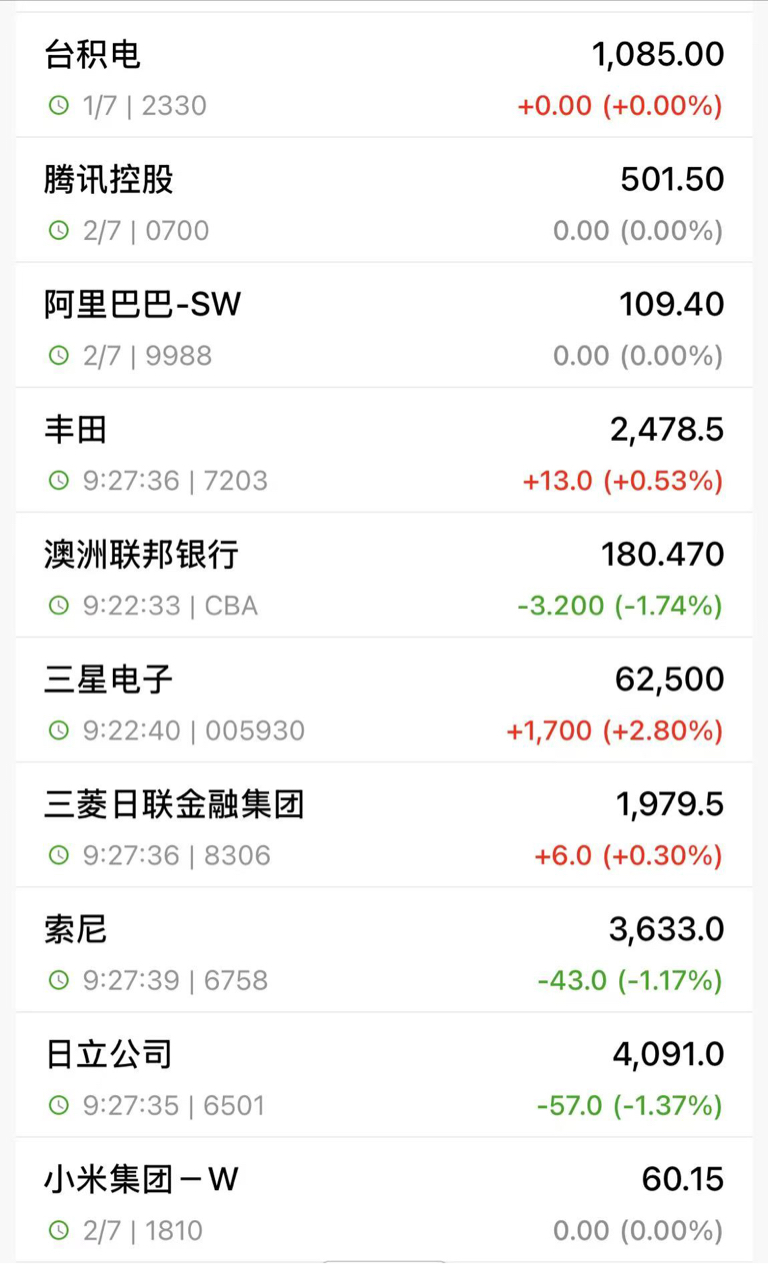Click the clock icon under 小米集团－W
Viewport: 768px width, 1264px height.
pos(59,1231)
